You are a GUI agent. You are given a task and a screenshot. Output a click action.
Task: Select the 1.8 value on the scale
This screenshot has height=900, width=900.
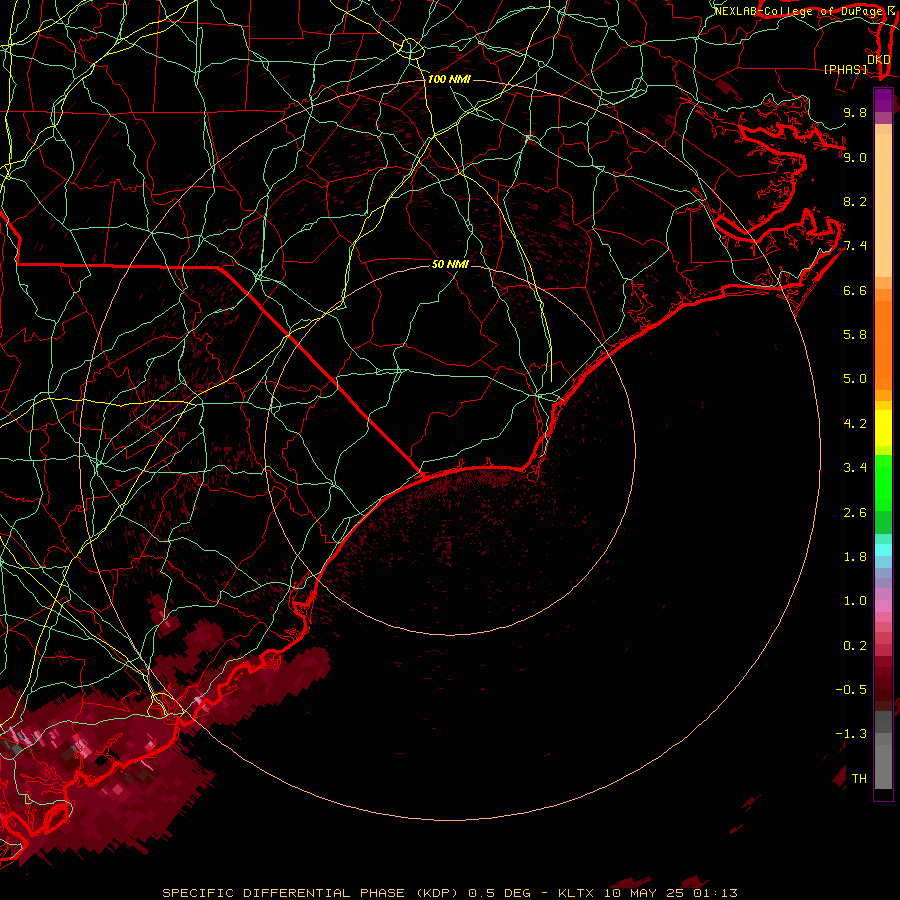coord(855,557)
